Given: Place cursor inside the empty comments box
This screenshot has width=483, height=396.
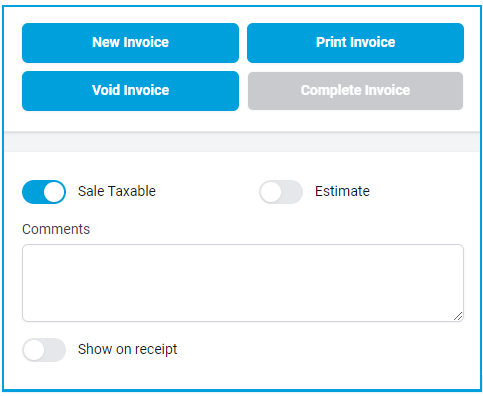Looking at the screenshot, I should [243, 283].
